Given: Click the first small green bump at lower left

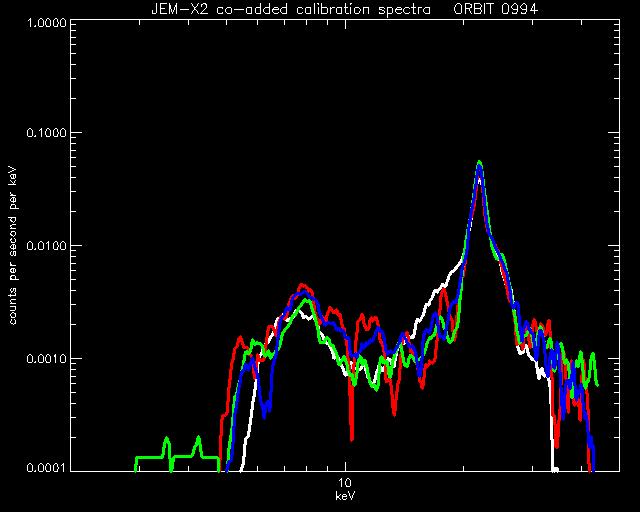Looking at the screenshot, I should (x=167, y=440).
